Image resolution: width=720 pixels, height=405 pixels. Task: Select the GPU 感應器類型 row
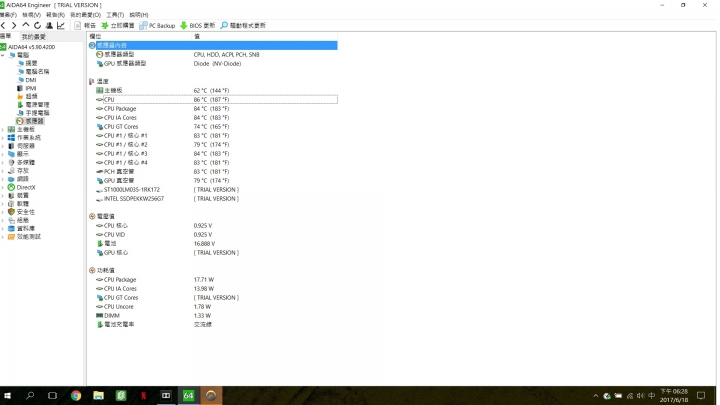coord(213,63)
